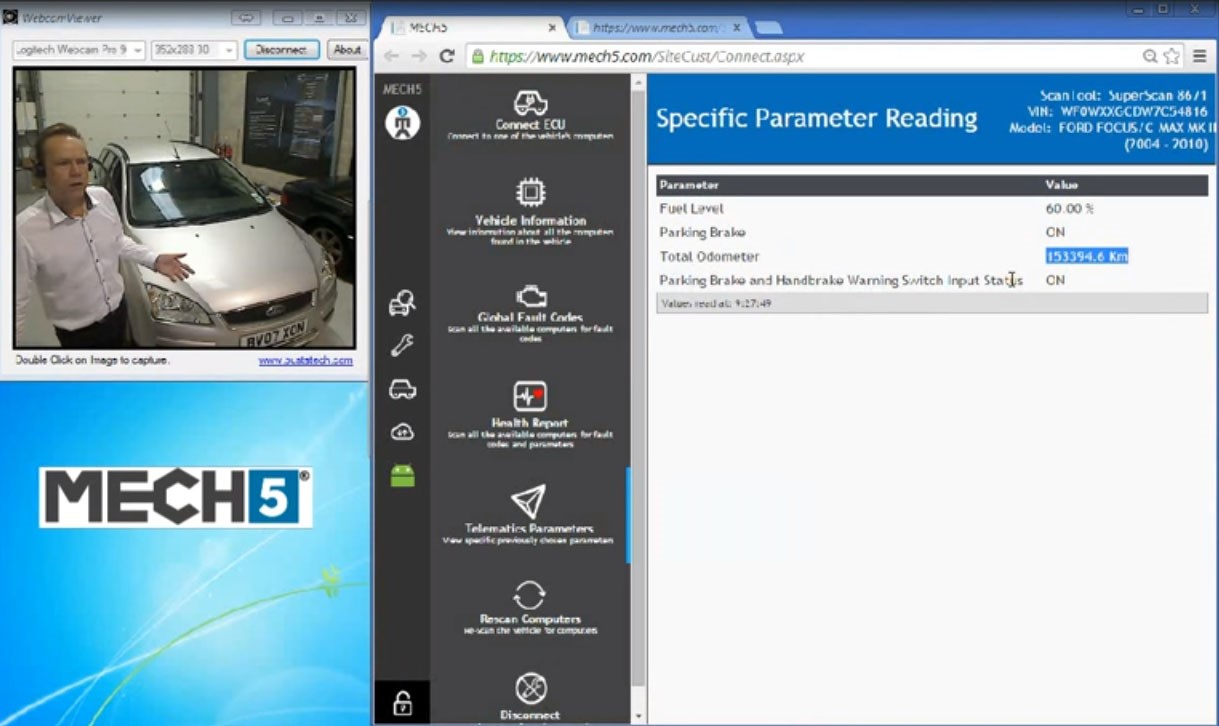Click the About button in WebcamViewer
Image resolution: width=1219 pixels, height=726 pixels.
[x=347, y=49]
